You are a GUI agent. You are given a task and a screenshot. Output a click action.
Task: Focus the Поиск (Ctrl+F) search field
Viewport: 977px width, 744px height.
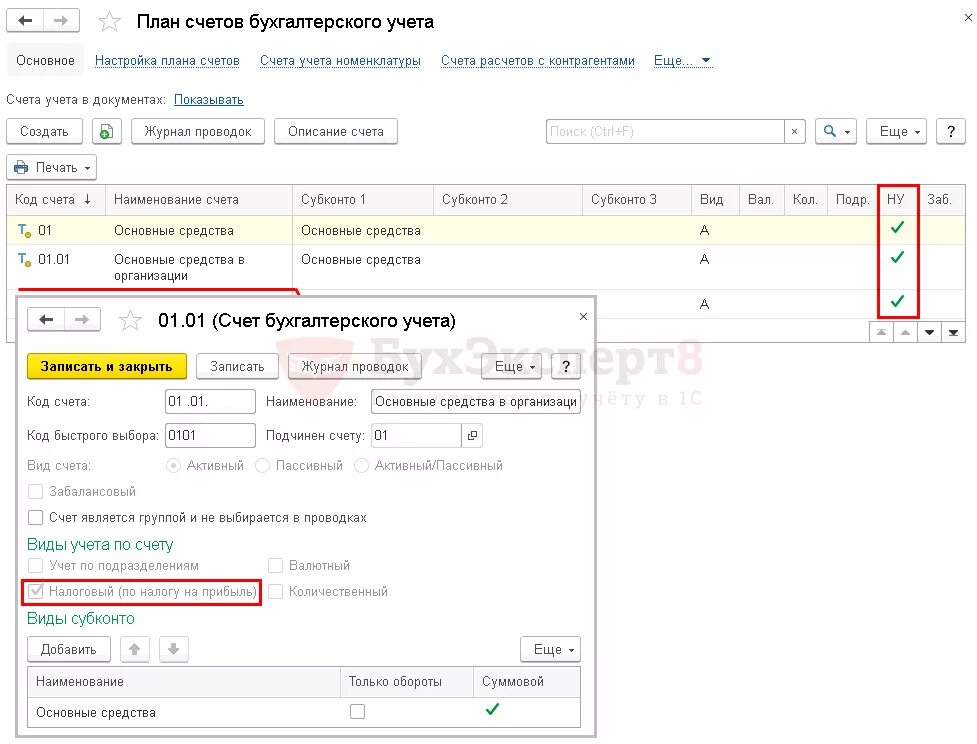665,131
